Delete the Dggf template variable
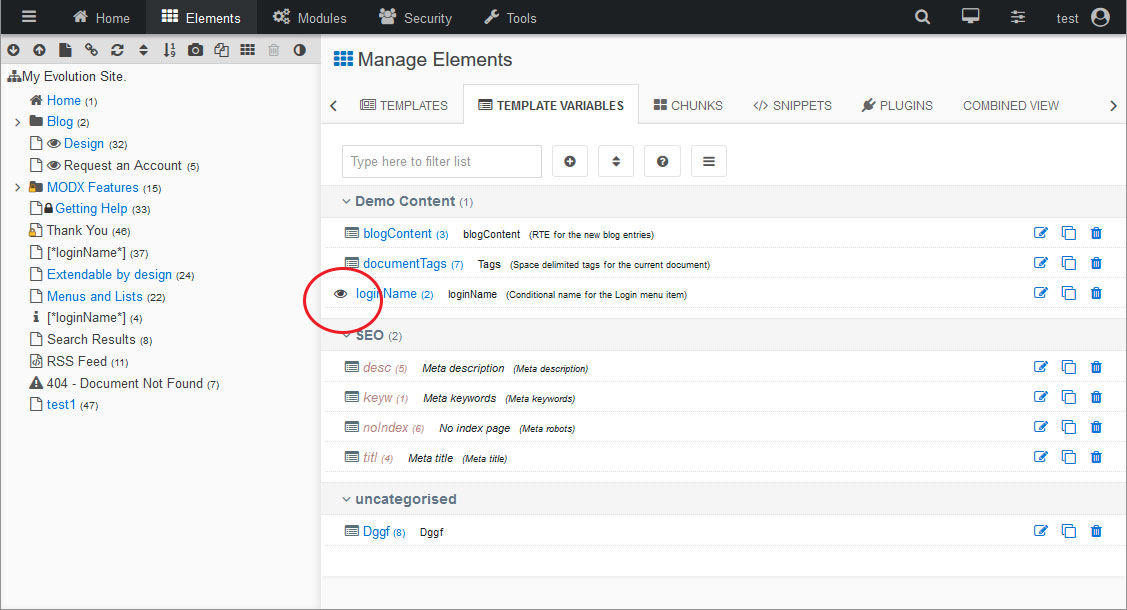The height and width of the screenshot is (610, 1127). (1096, 531)
